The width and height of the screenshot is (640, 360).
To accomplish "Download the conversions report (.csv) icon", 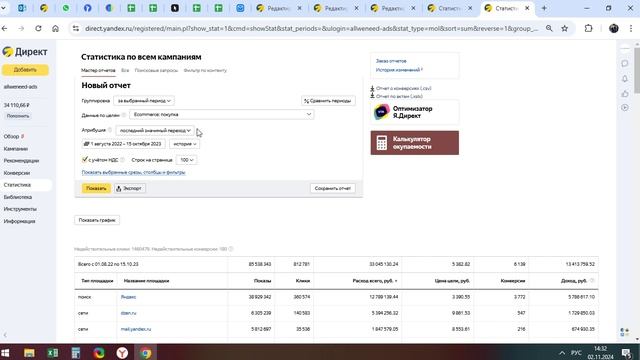I will point(372,88).
